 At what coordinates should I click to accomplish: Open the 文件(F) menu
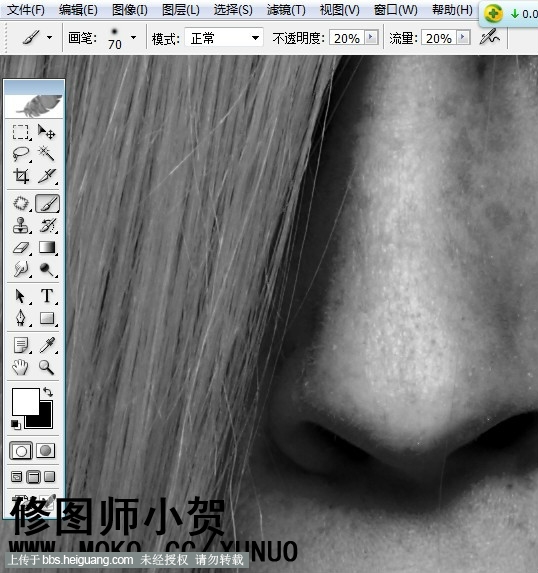[x=26, y=10]
